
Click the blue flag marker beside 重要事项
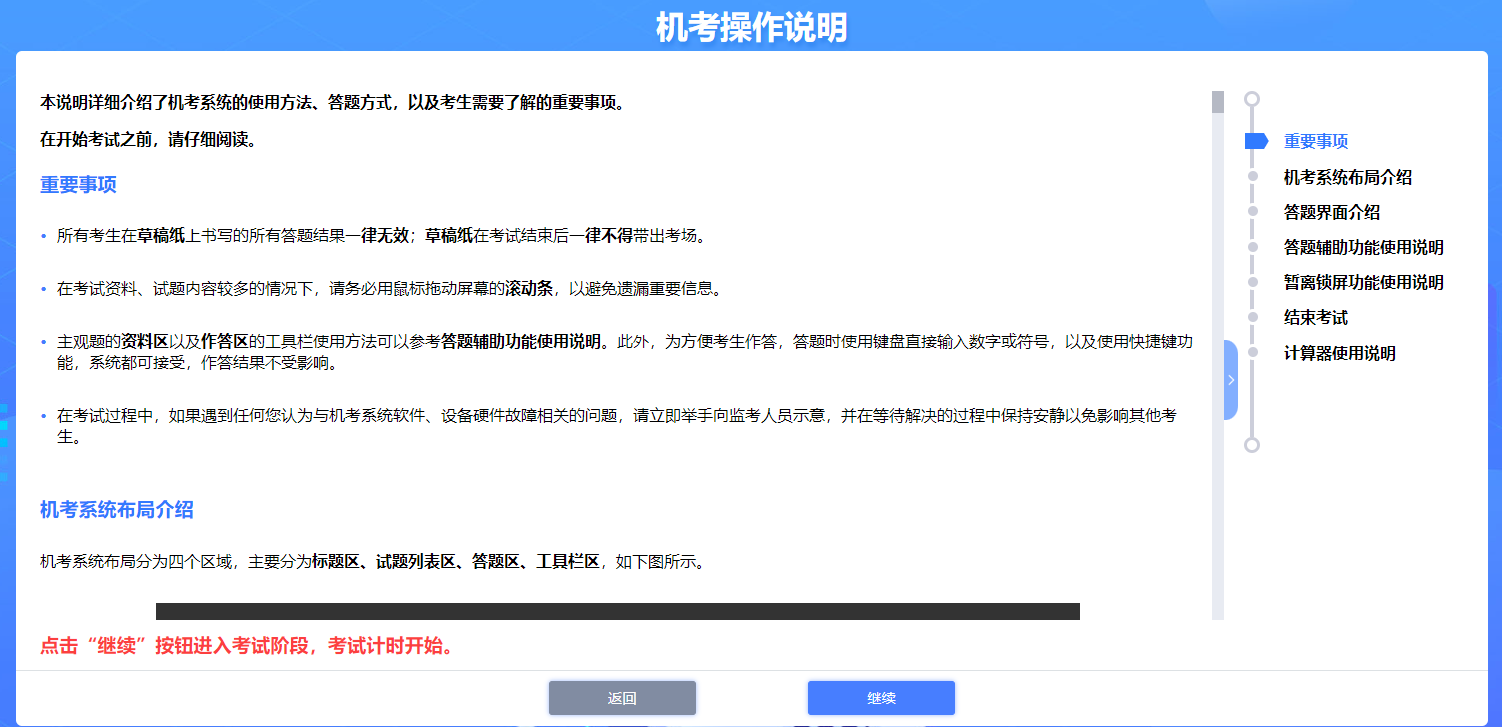tap(1255, 141)
